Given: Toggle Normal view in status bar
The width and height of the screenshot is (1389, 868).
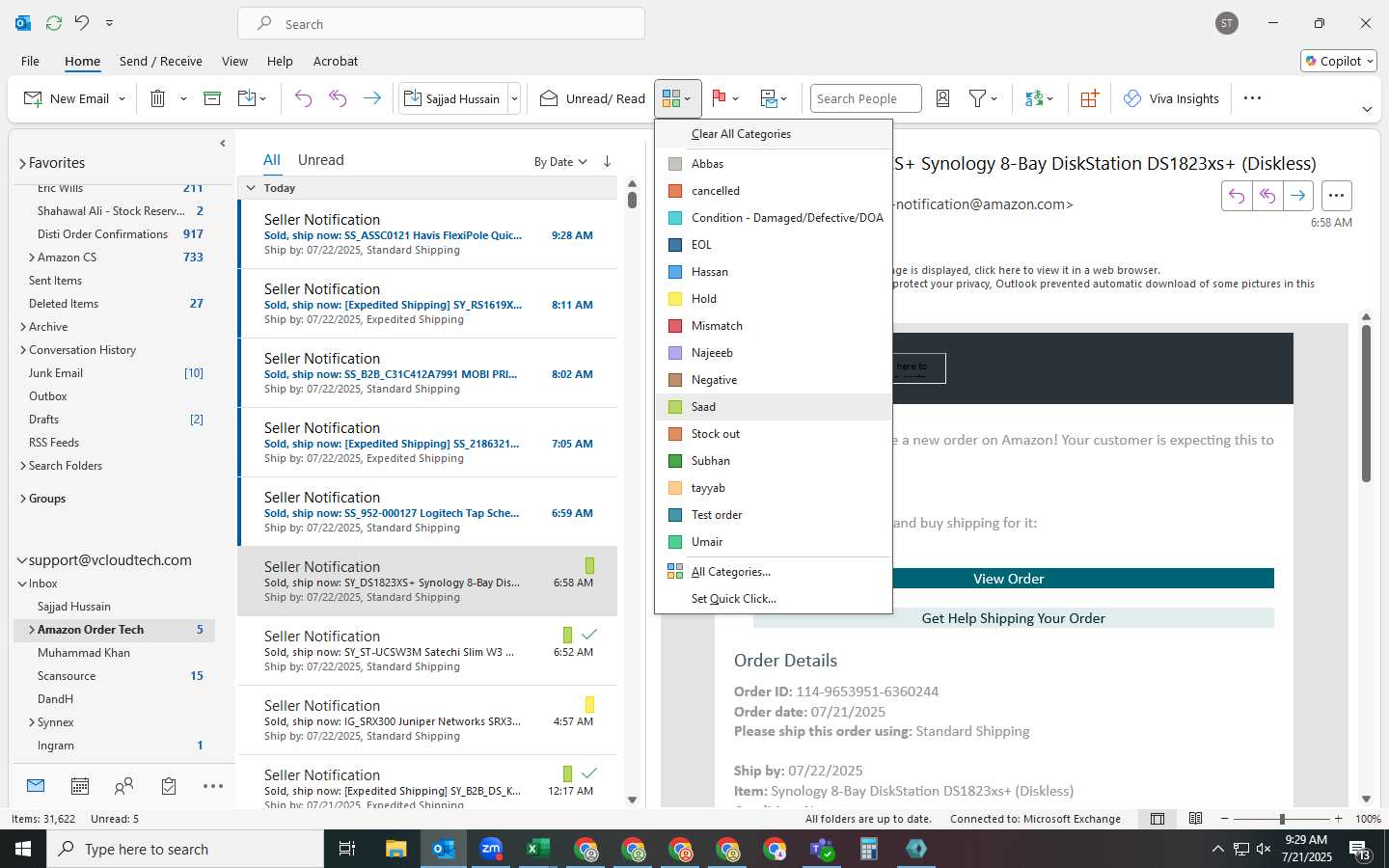Looking at the screenshot, I should 1157,819.
